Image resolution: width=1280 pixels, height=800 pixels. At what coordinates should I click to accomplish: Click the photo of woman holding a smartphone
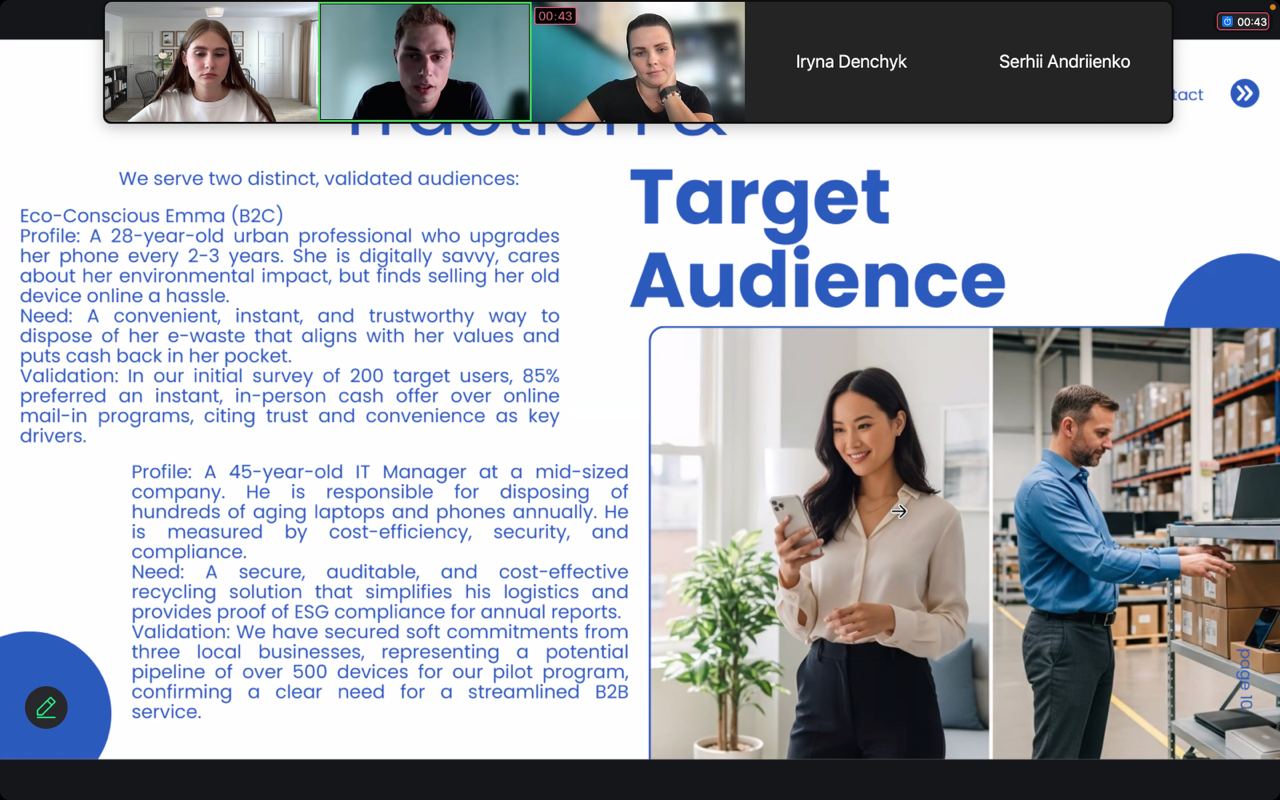point(821,543)
